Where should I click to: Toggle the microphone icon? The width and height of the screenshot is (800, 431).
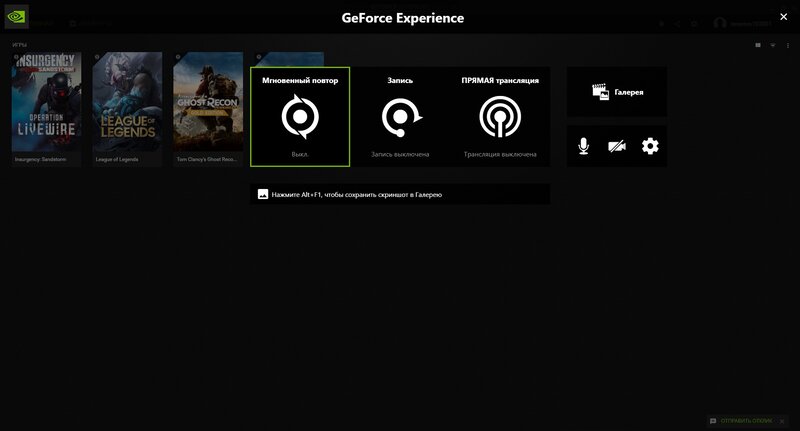584,146
